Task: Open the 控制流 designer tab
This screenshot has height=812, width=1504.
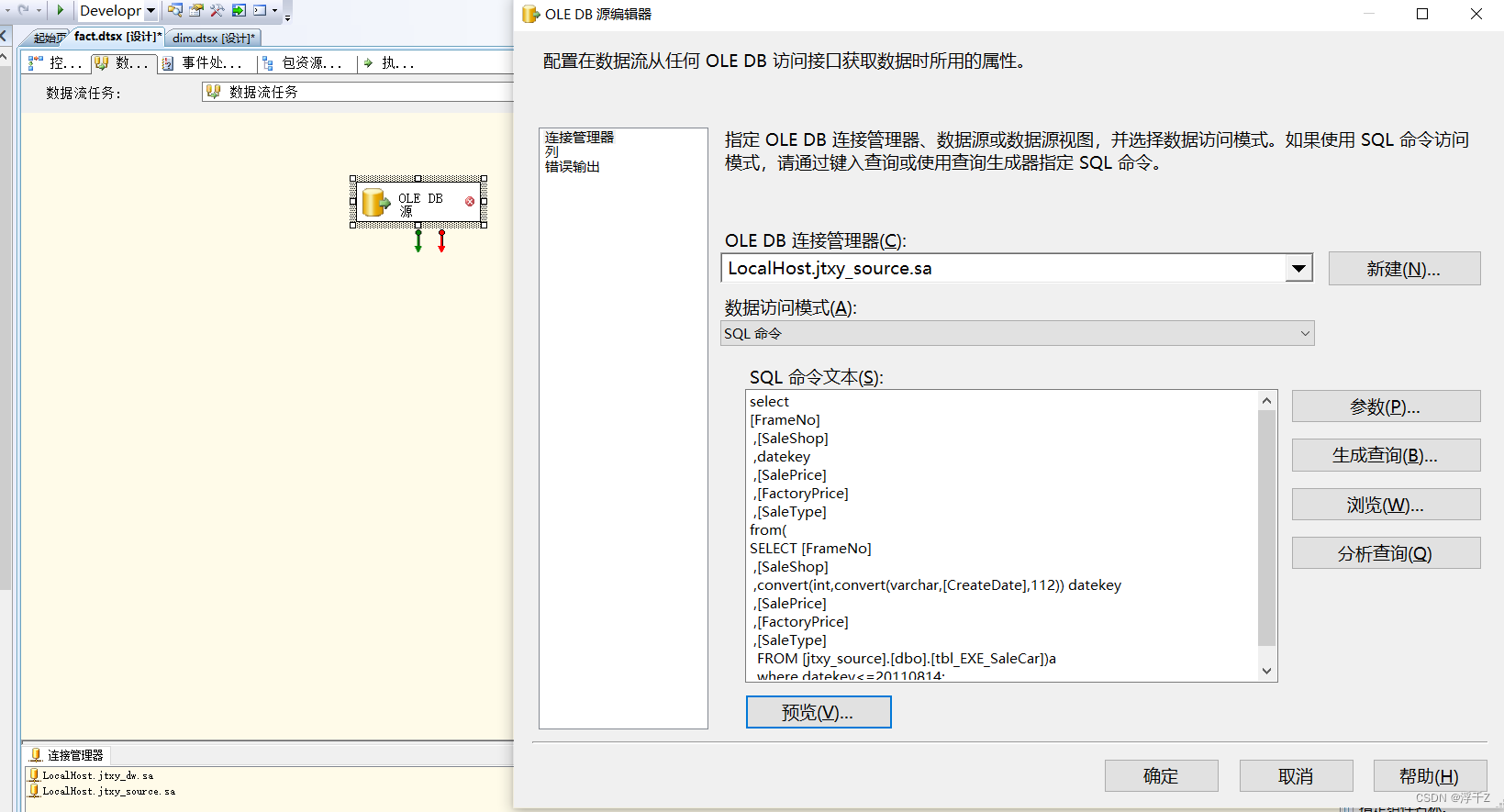Action: pos(56,62)
